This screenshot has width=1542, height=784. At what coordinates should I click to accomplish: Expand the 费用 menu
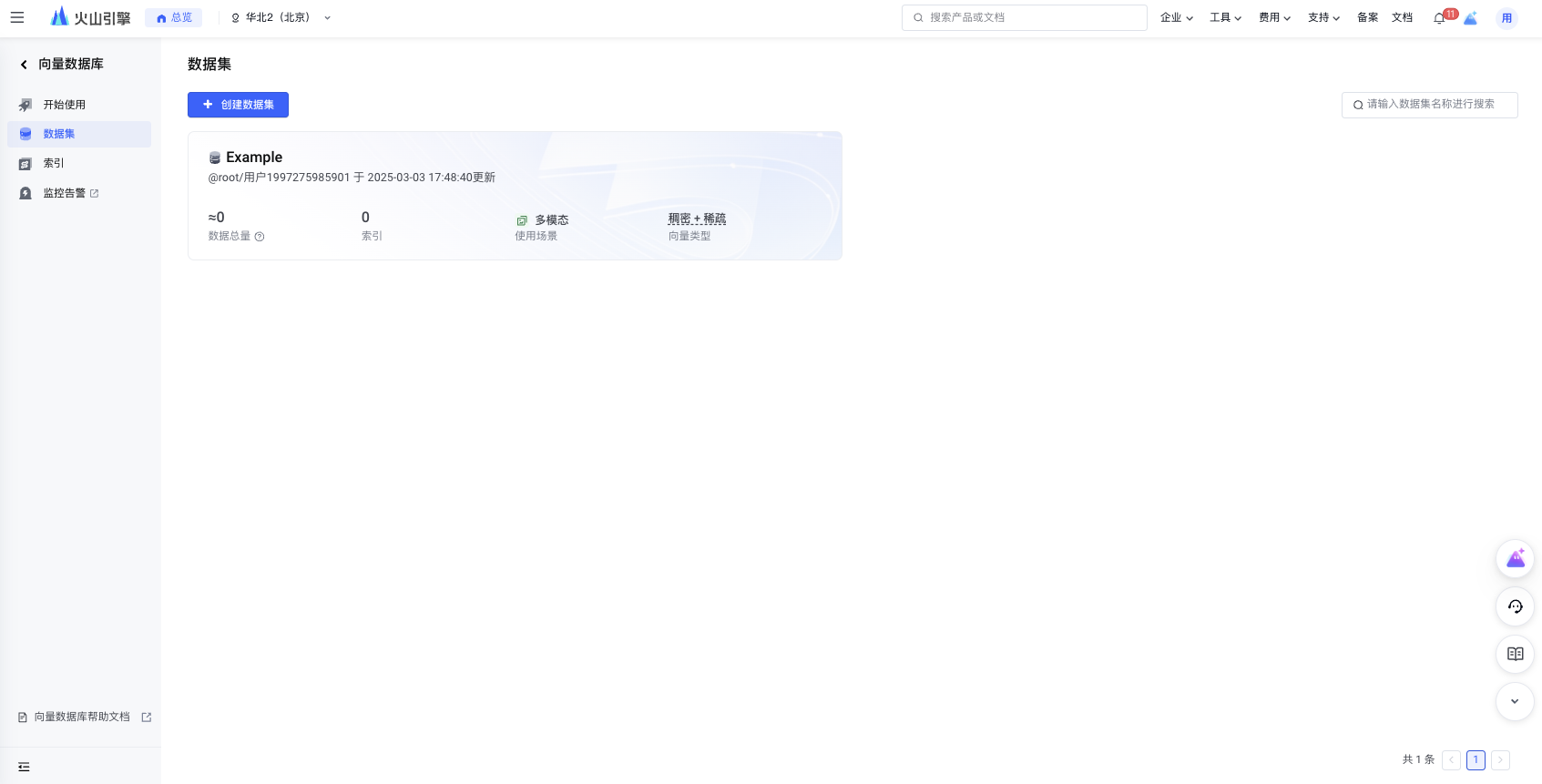[1275, 17]
